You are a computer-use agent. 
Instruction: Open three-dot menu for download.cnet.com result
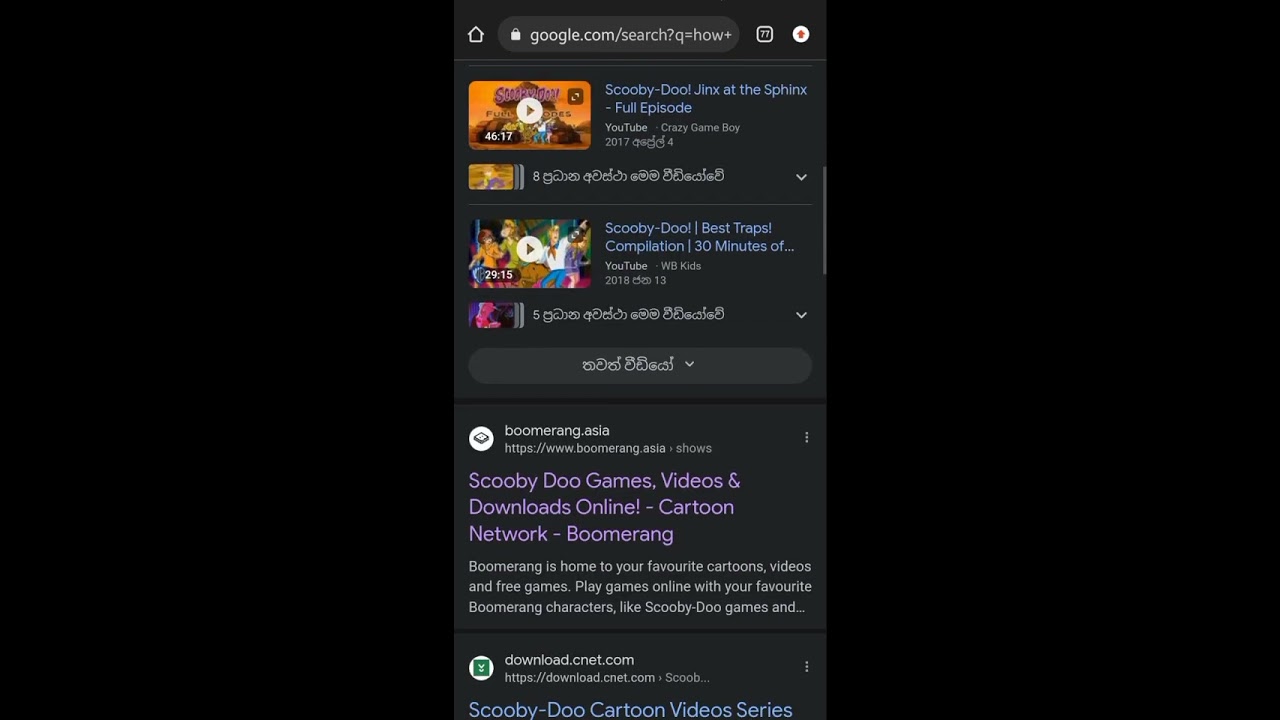(807, 666)
